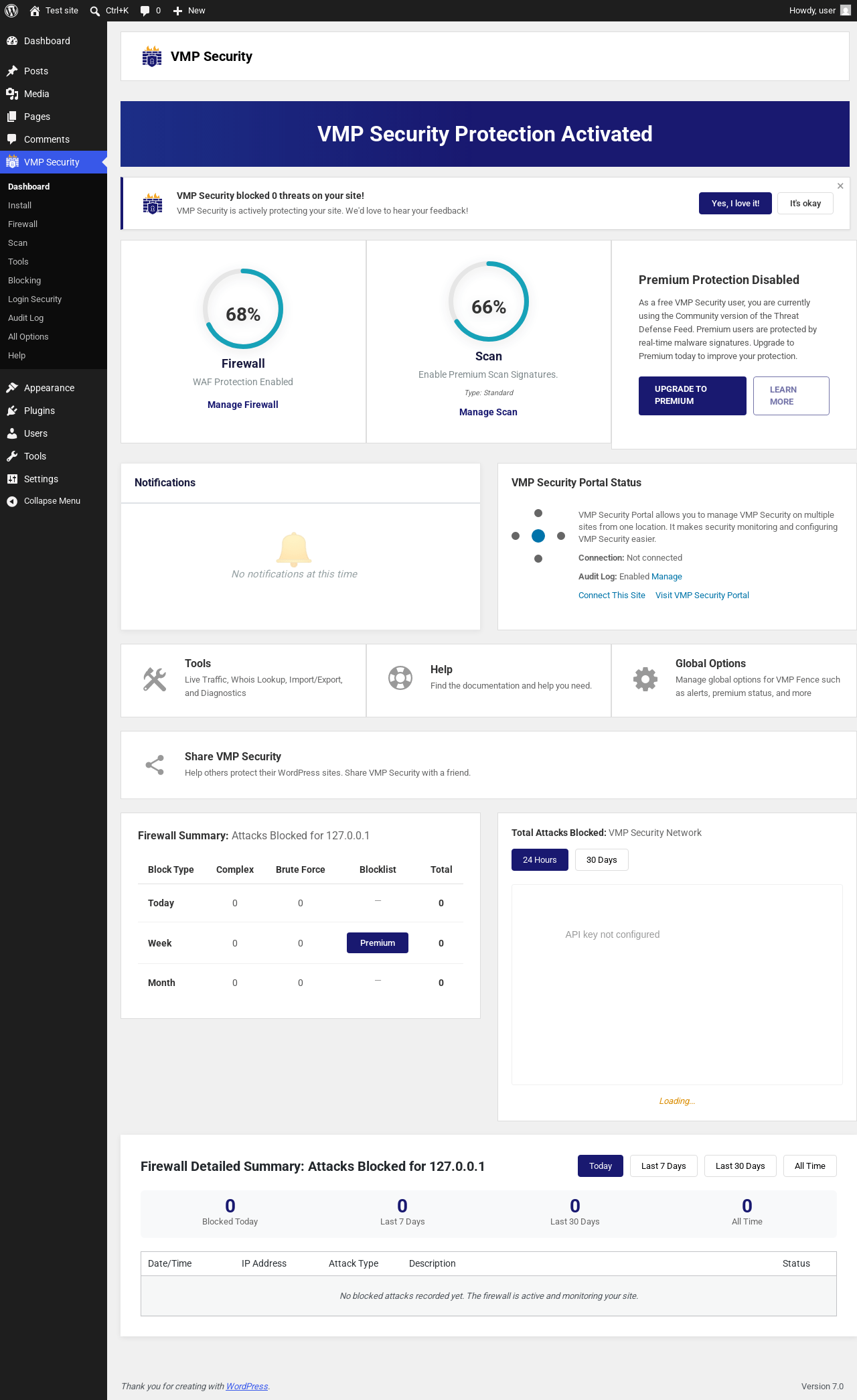Click the Tools card wrench-and-hammer icon
The height and width of the screenshot is (1400, 857).
tap(155, 679)
